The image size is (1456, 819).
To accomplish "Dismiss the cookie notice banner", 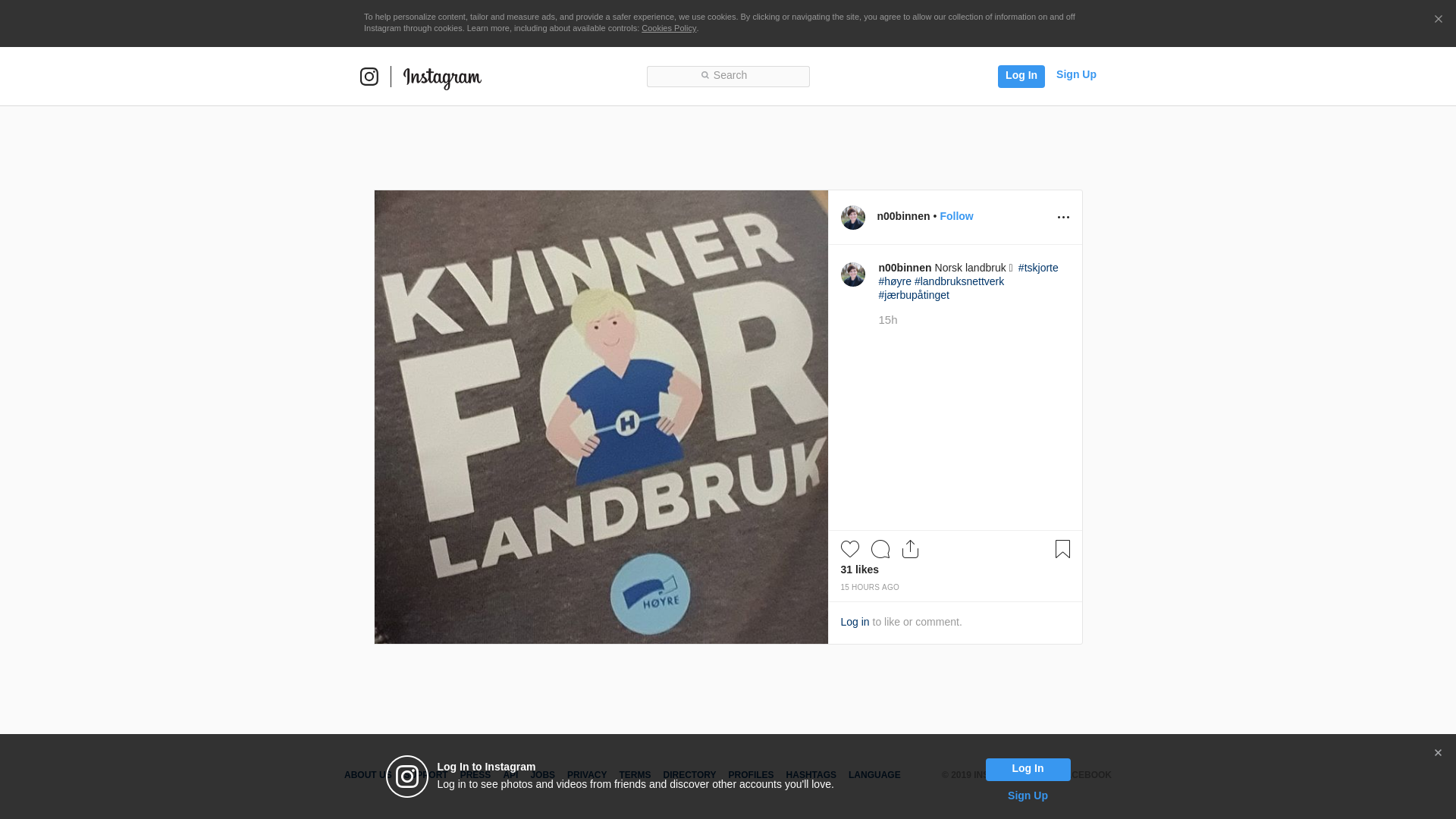I will click(1438, 20).
